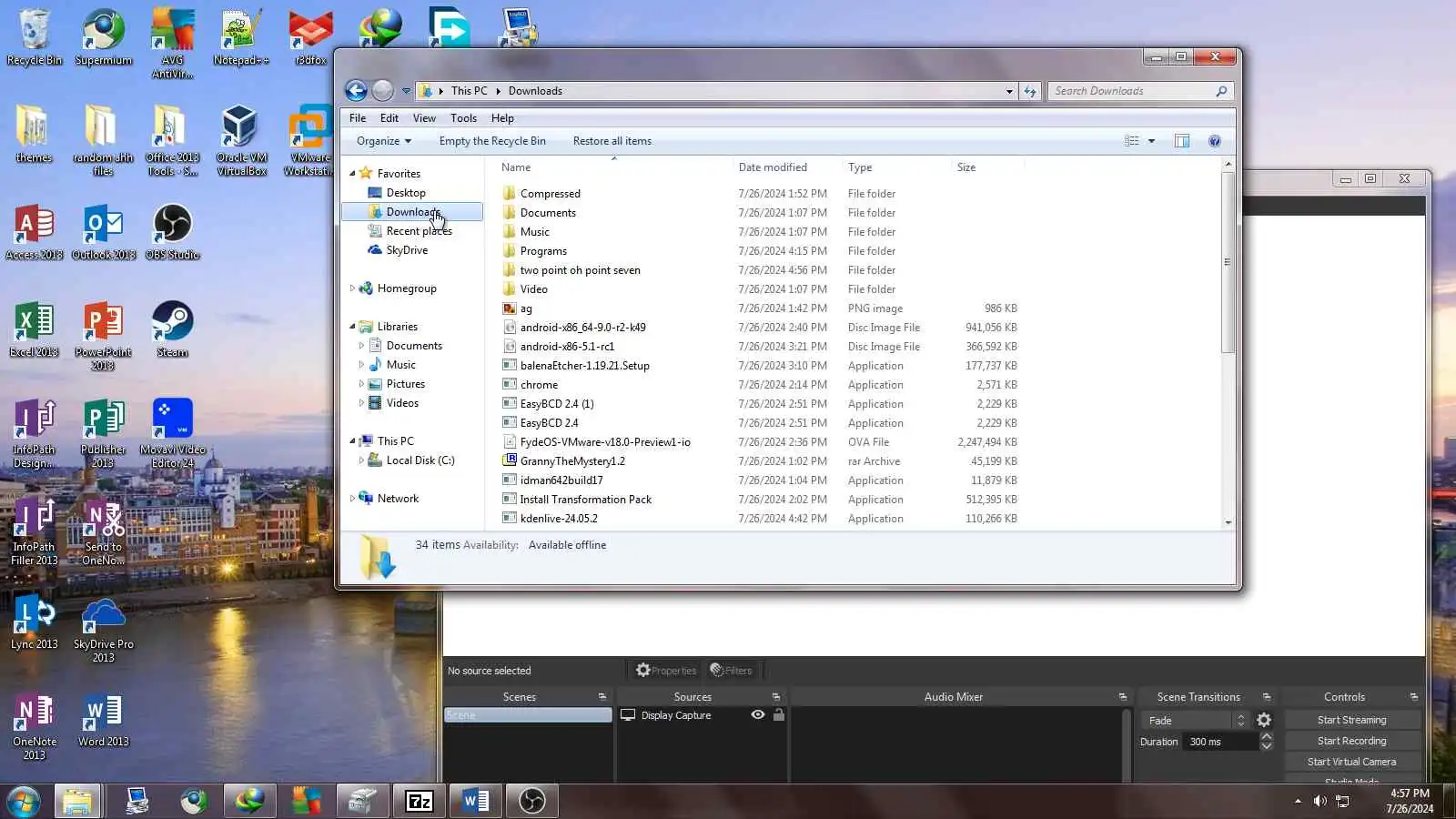Screen dimensions: 1456x819
Task: Switch to OBS via its taskbar icon
Action: pyautogui.click(x=532, y=801)
